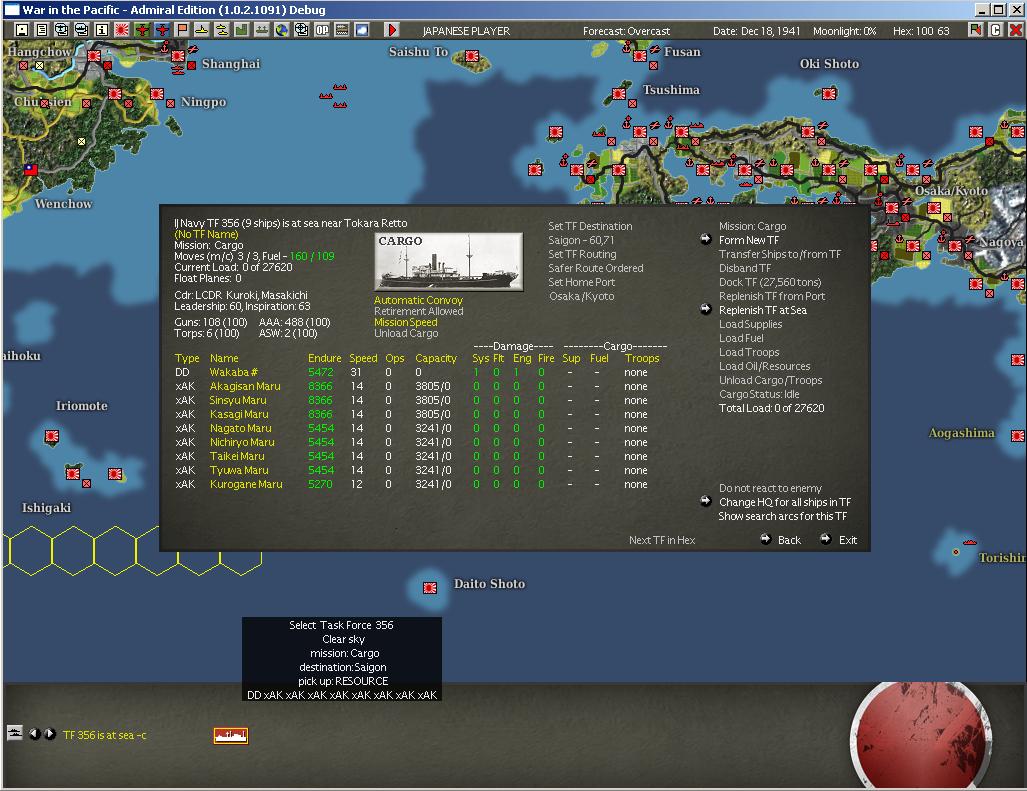Click the grey ship silhouette toolbar icon
1027x791 pixels.
(x=262, y=30)
